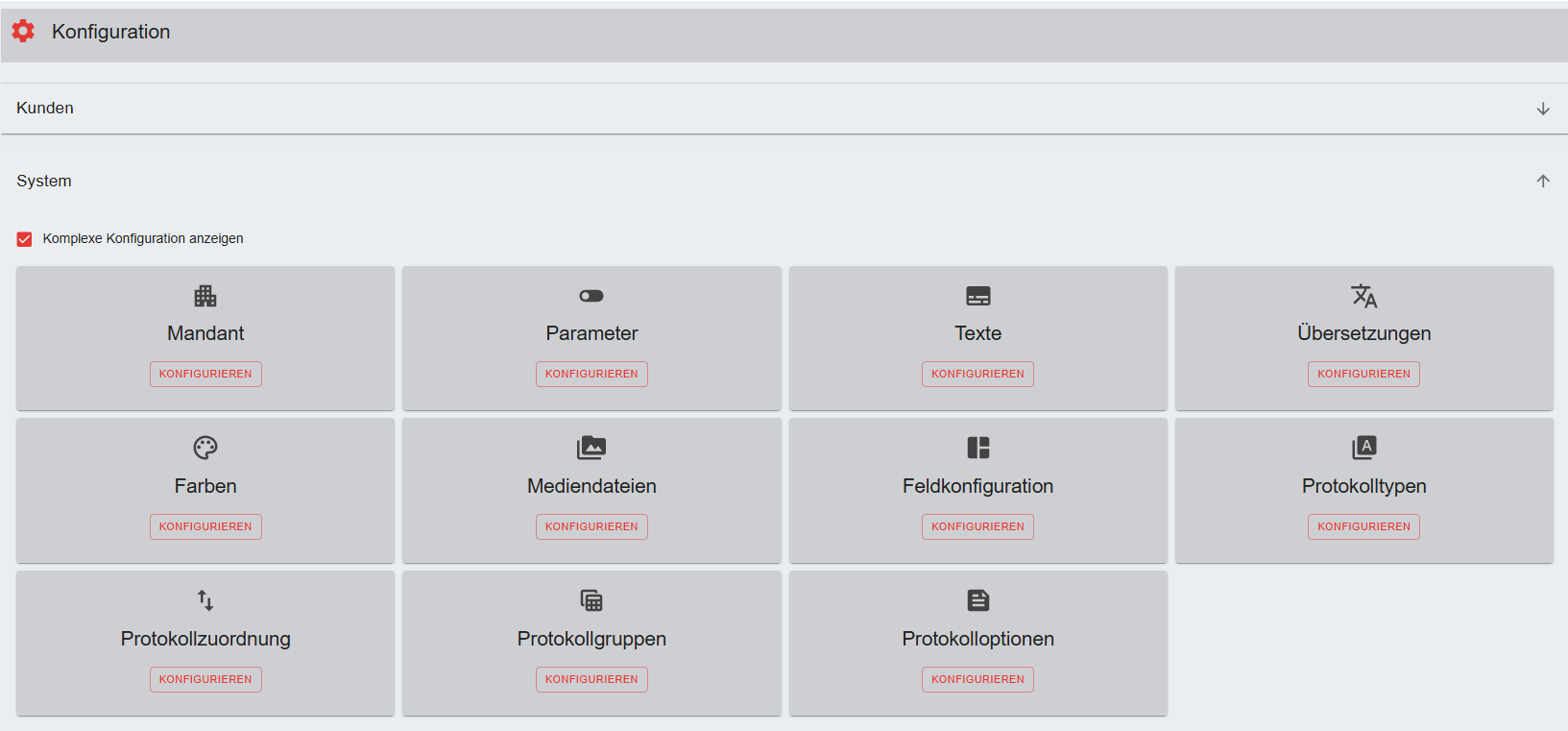Viewport: 1568px width, 731px height.
Task: Click the Übersetzungen translate icon
Action: coord(1363,296)
